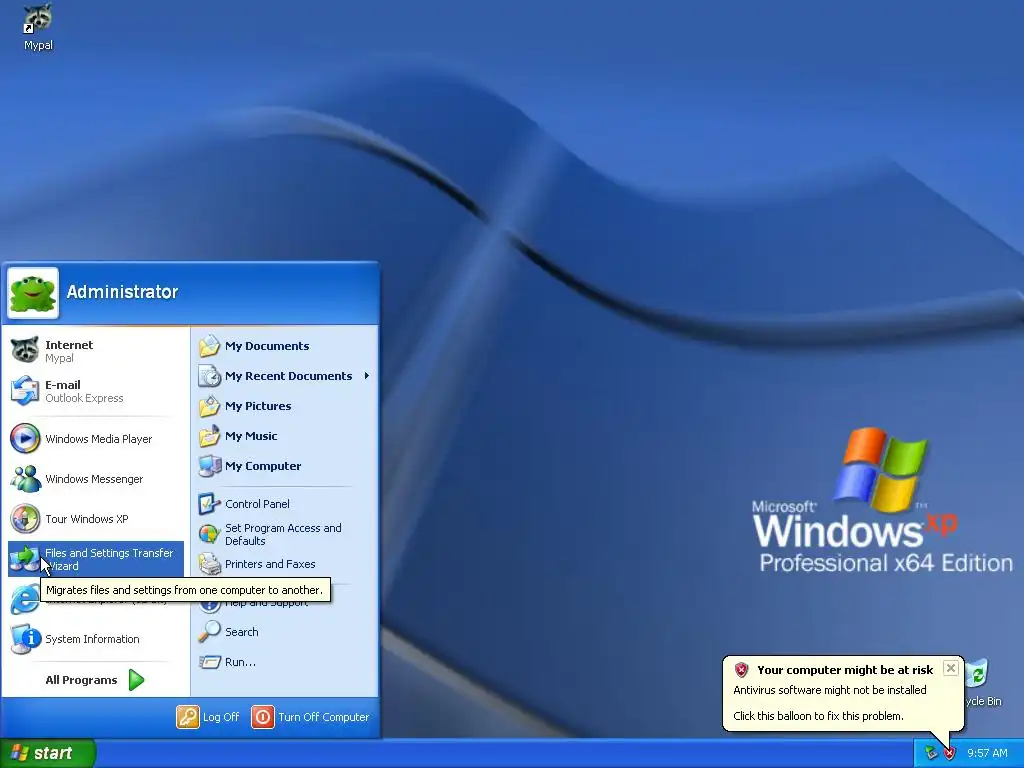
Task: Expand My Recent Documents submenu arrow
Action: (x=366, y=376)
